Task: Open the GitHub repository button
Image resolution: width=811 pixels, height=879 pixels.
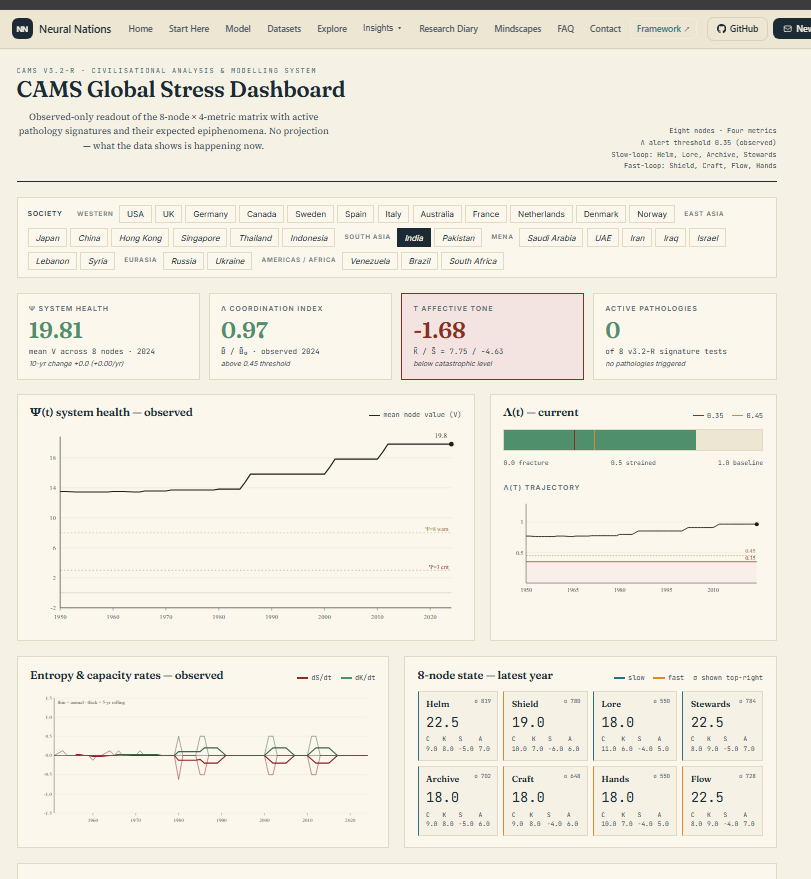Action: tap(737, 29)
